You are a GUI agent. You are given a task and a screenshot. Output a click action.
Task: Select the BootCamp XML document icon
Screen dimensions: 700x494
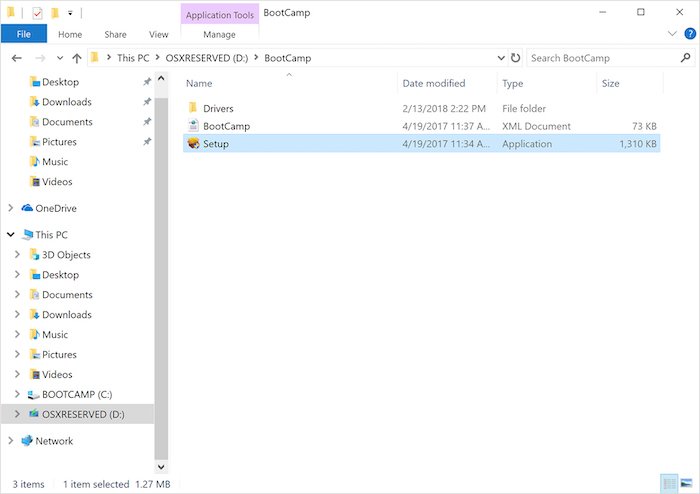(193, 126)
